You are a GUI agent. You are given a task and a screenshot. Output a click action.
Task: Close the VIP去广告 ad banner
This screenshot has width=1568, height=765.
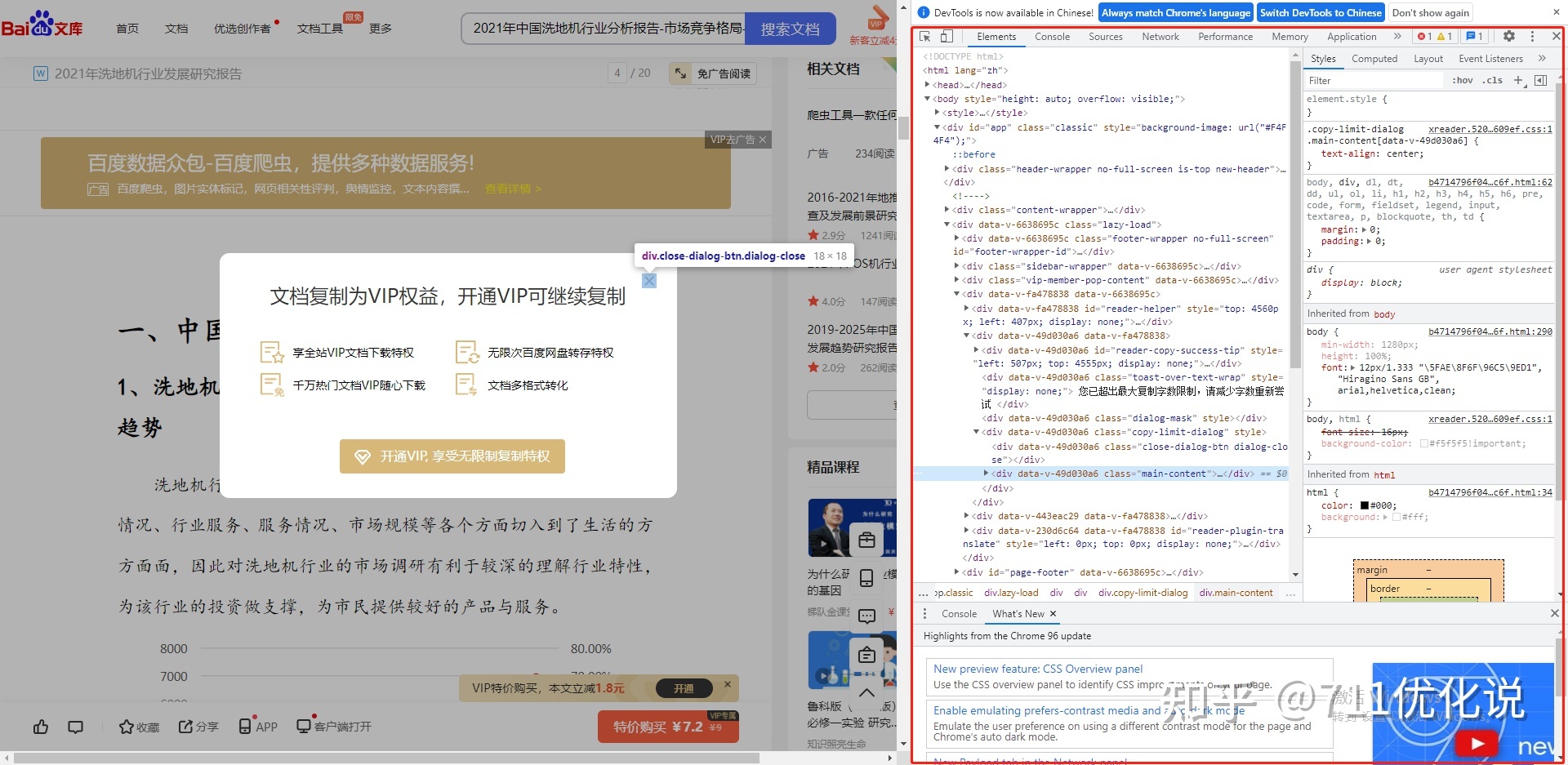[763, 140]
